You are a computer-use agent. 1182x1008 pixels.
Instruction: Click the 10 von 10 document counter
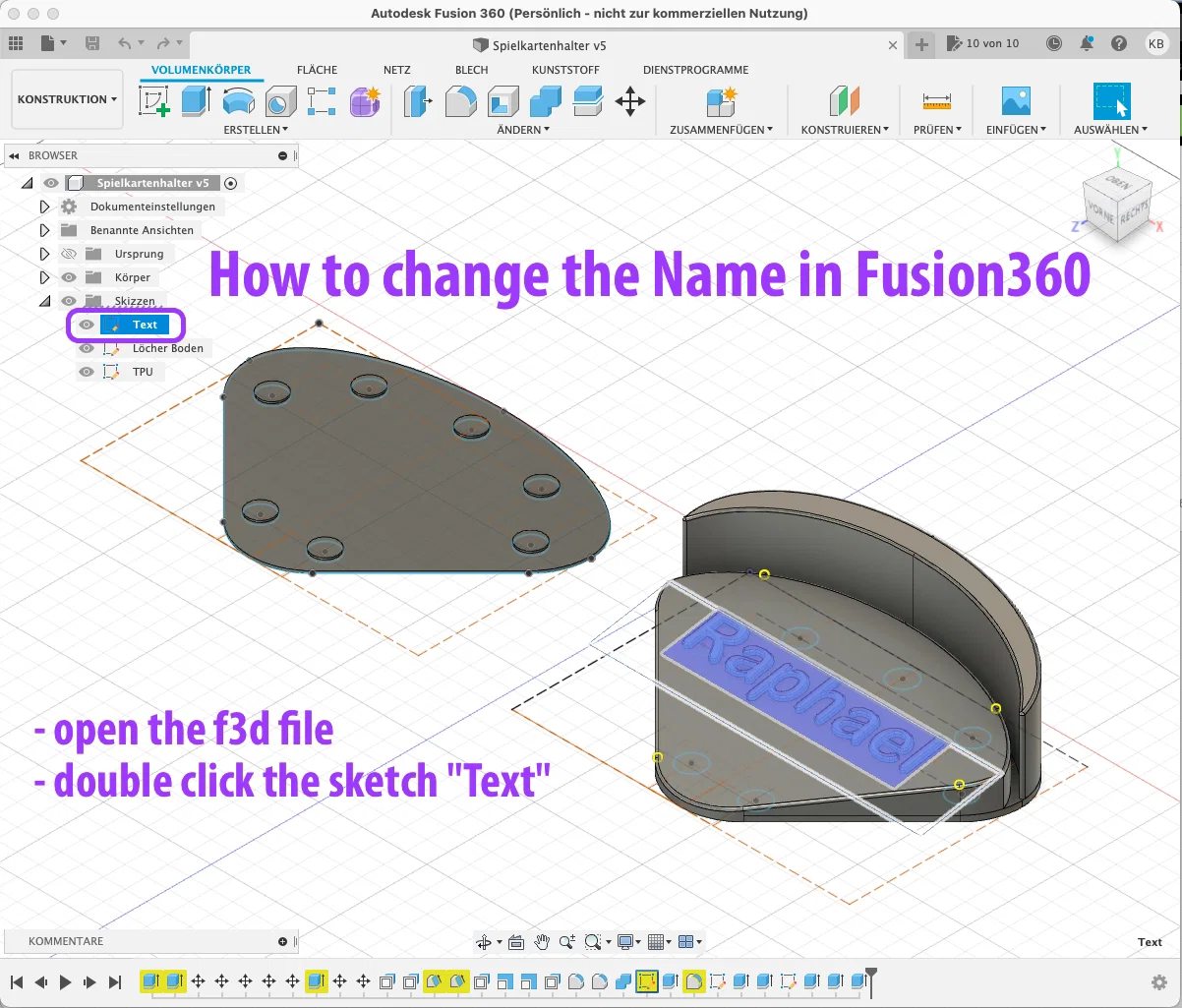click(982, 43)
